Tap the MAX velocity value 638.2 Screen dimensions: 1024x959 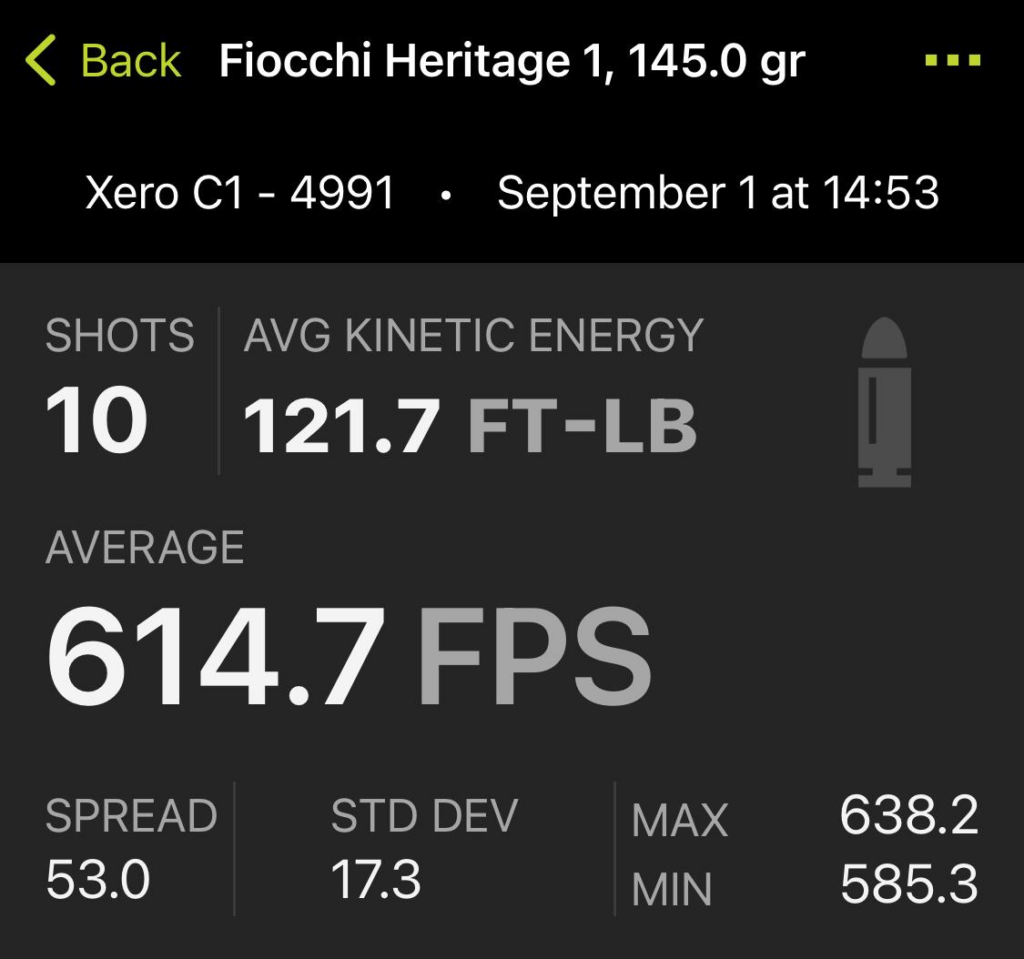point(908,817)
